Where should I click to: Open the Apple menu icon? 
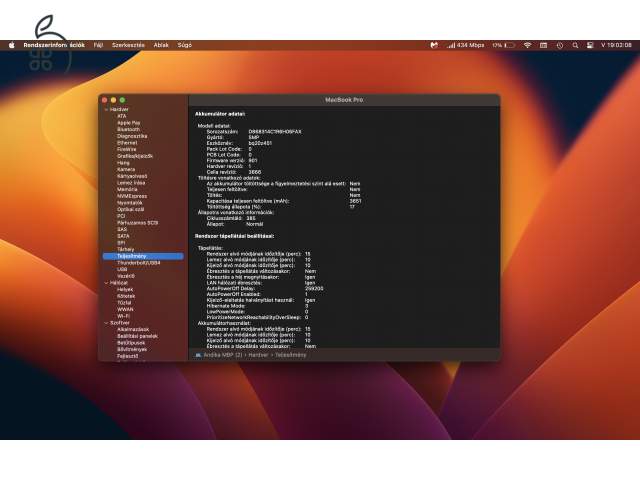click(11, 45)
